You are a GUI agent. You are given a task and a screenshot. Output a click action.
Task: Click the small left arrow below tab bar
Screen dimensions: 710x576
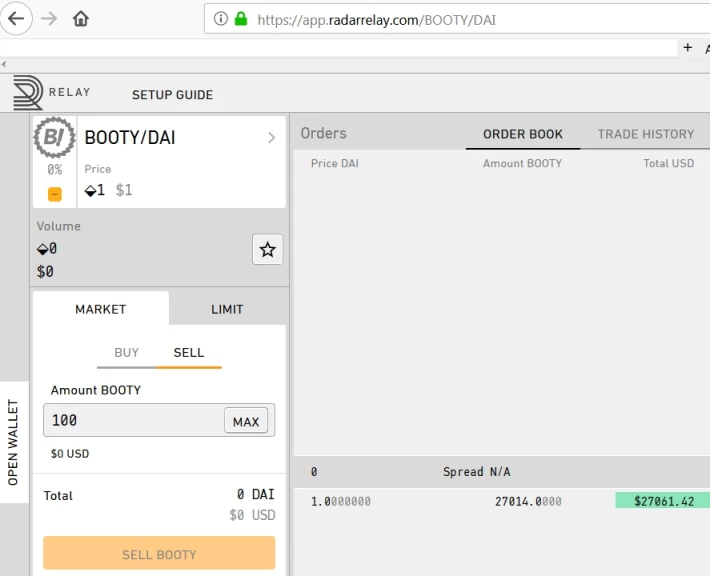click(4, 64)
